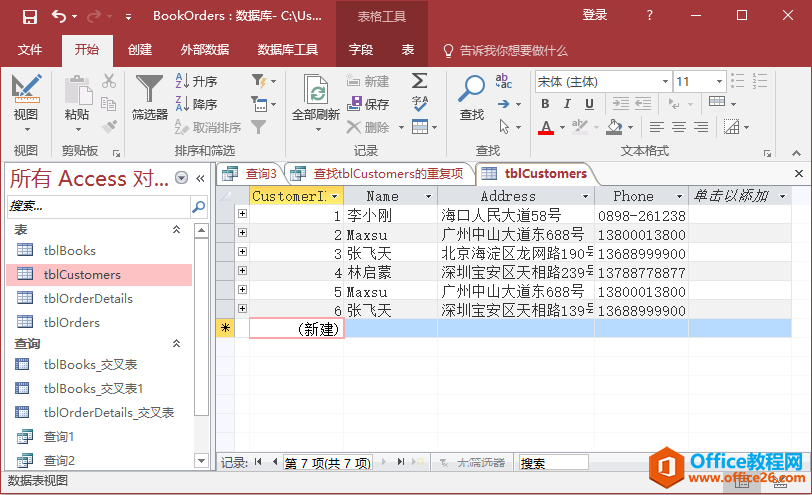Click the text highlight color icon
The width and height of the screenshot is (812, 495).
(579, 127)
